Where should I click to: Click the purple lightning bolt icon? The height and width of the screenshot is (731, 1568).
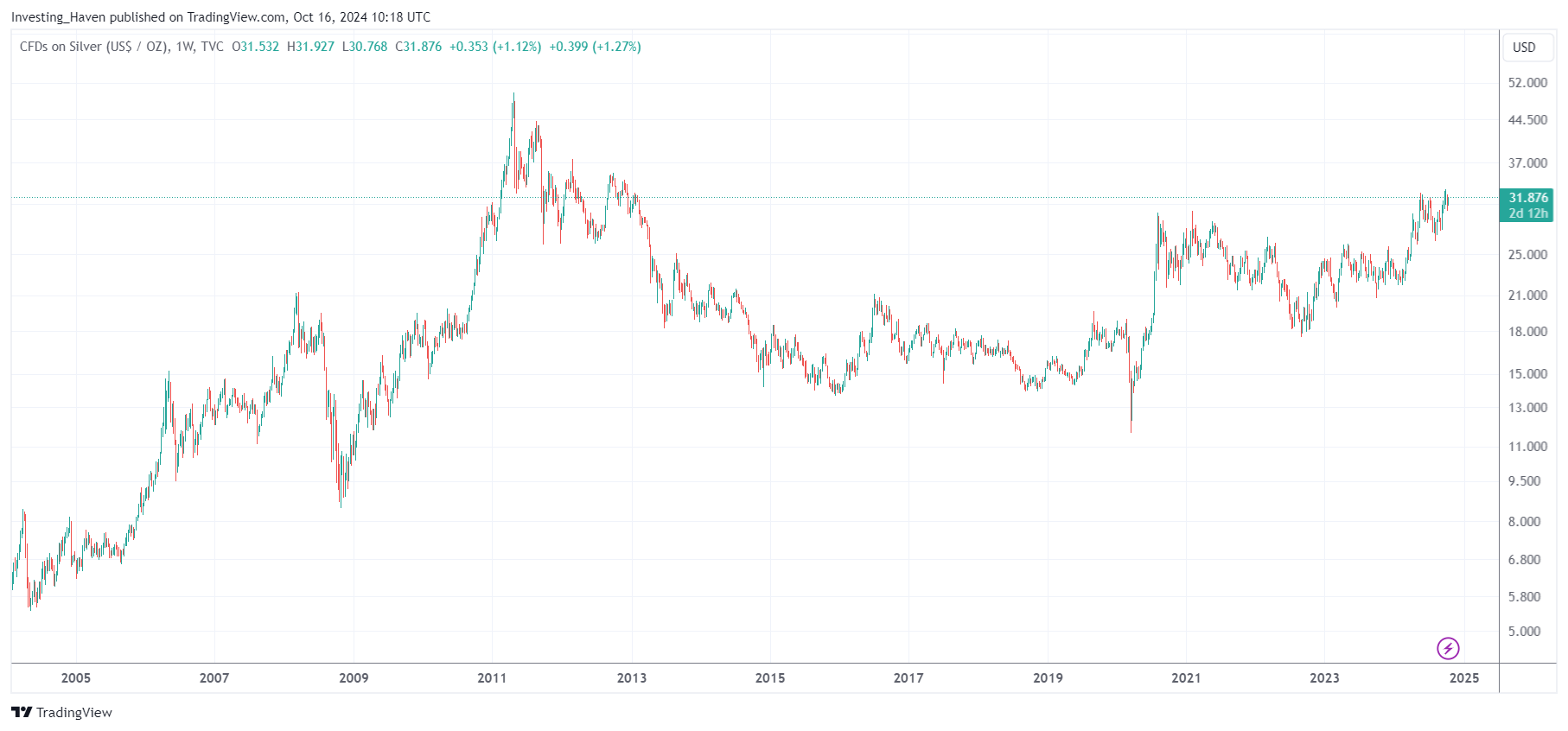(x=1448, y=648)
